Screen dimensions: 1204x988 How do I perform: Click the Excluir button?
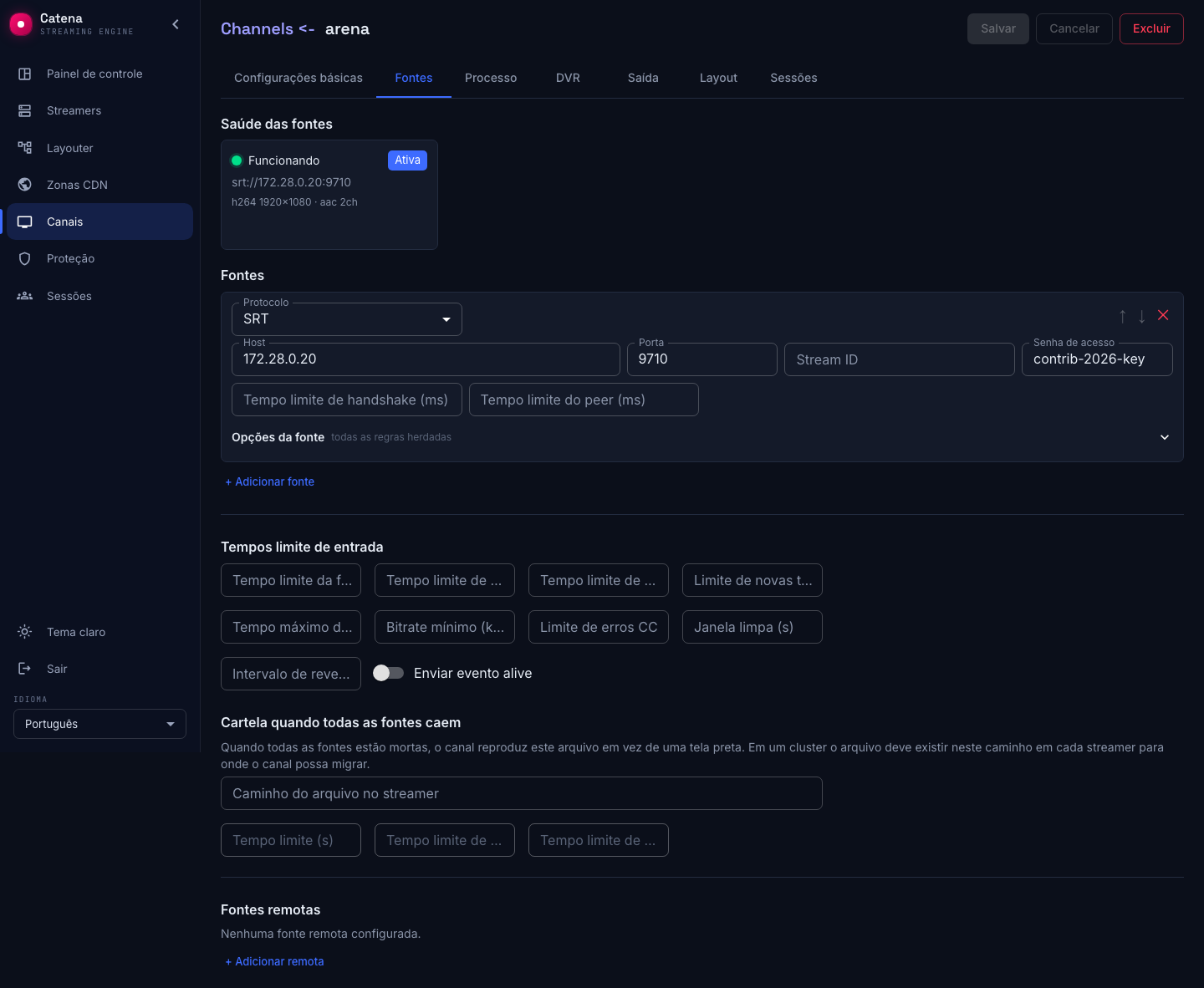click(x=1151, y=28)
